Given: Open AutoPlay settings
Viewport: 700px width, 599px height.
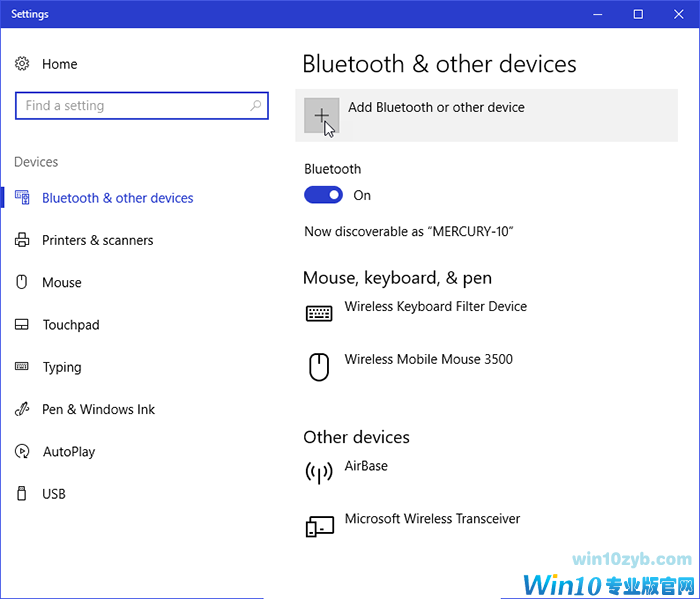Looking at the screenshot, I should pos(68,452).
